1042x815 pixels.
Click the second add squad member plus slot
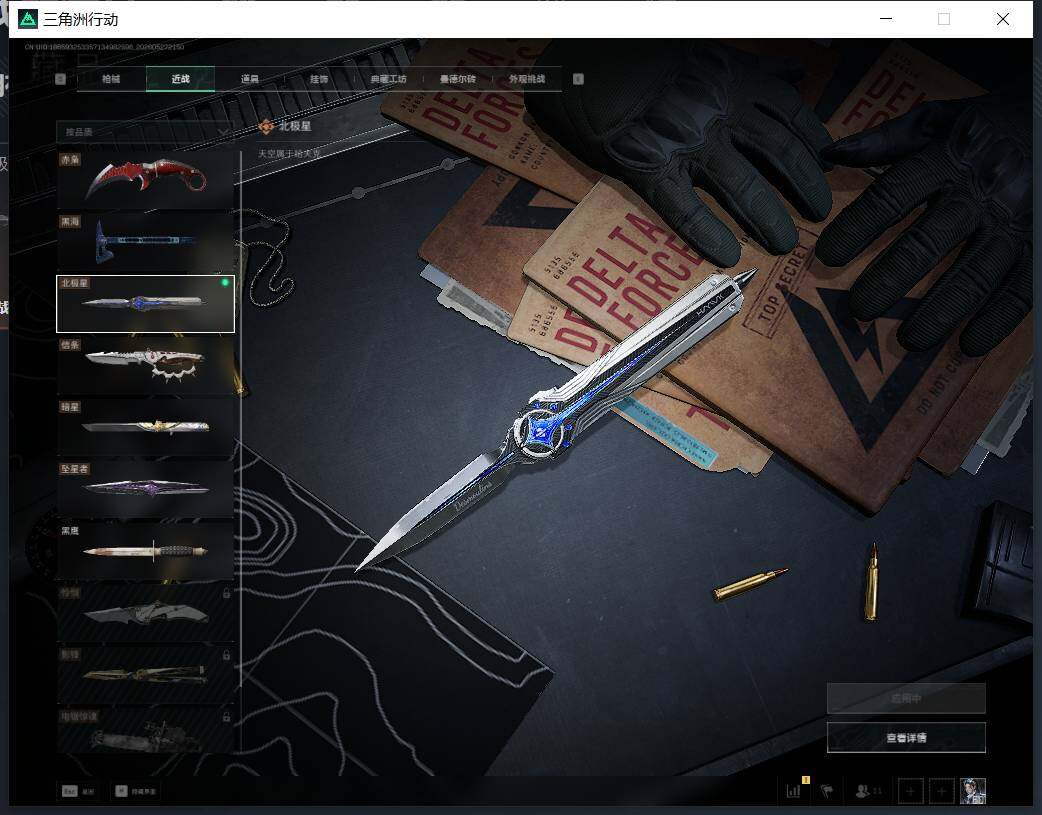click(x=942, y=791)
